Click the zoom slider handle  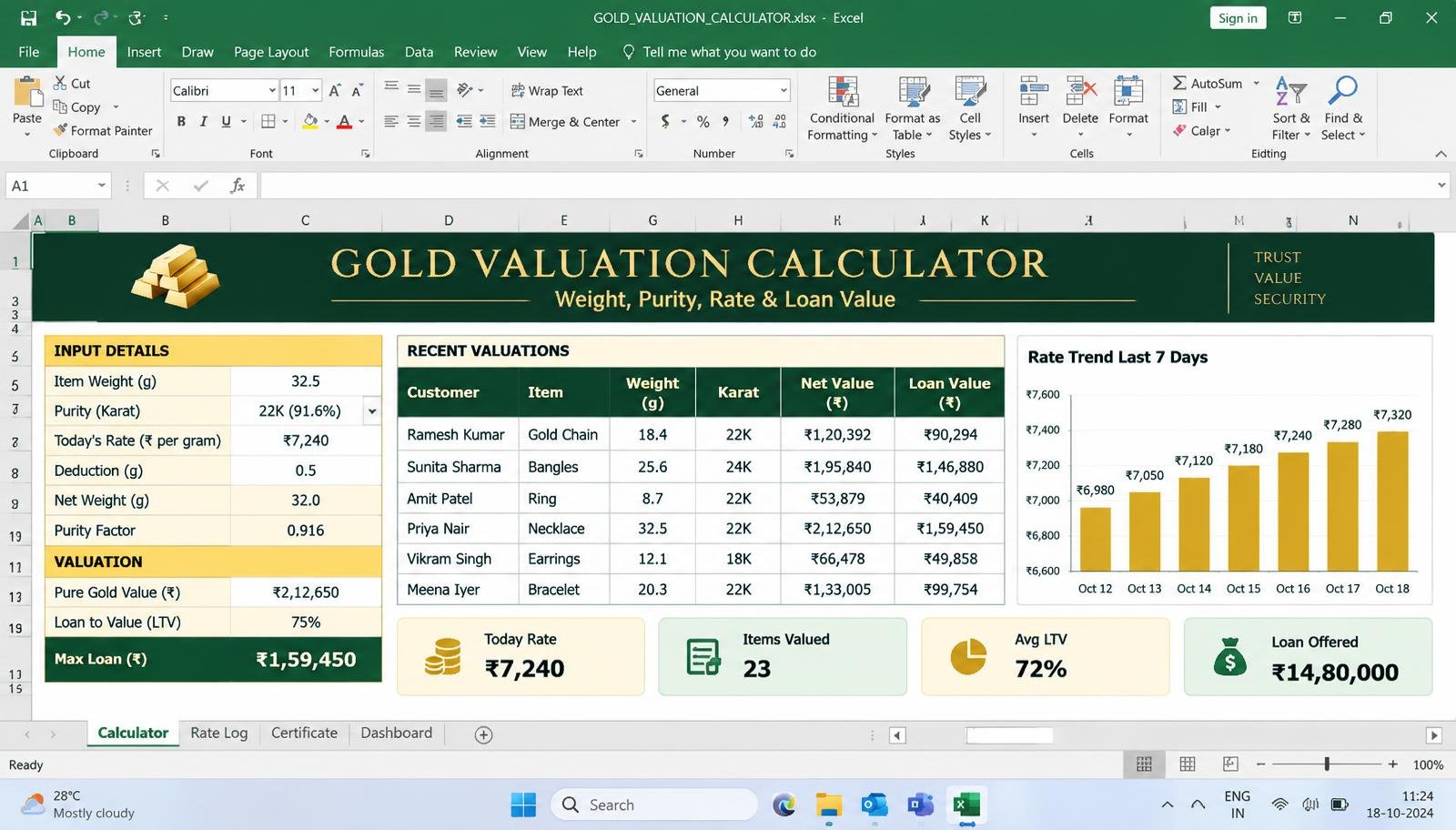pos(1327,764)
